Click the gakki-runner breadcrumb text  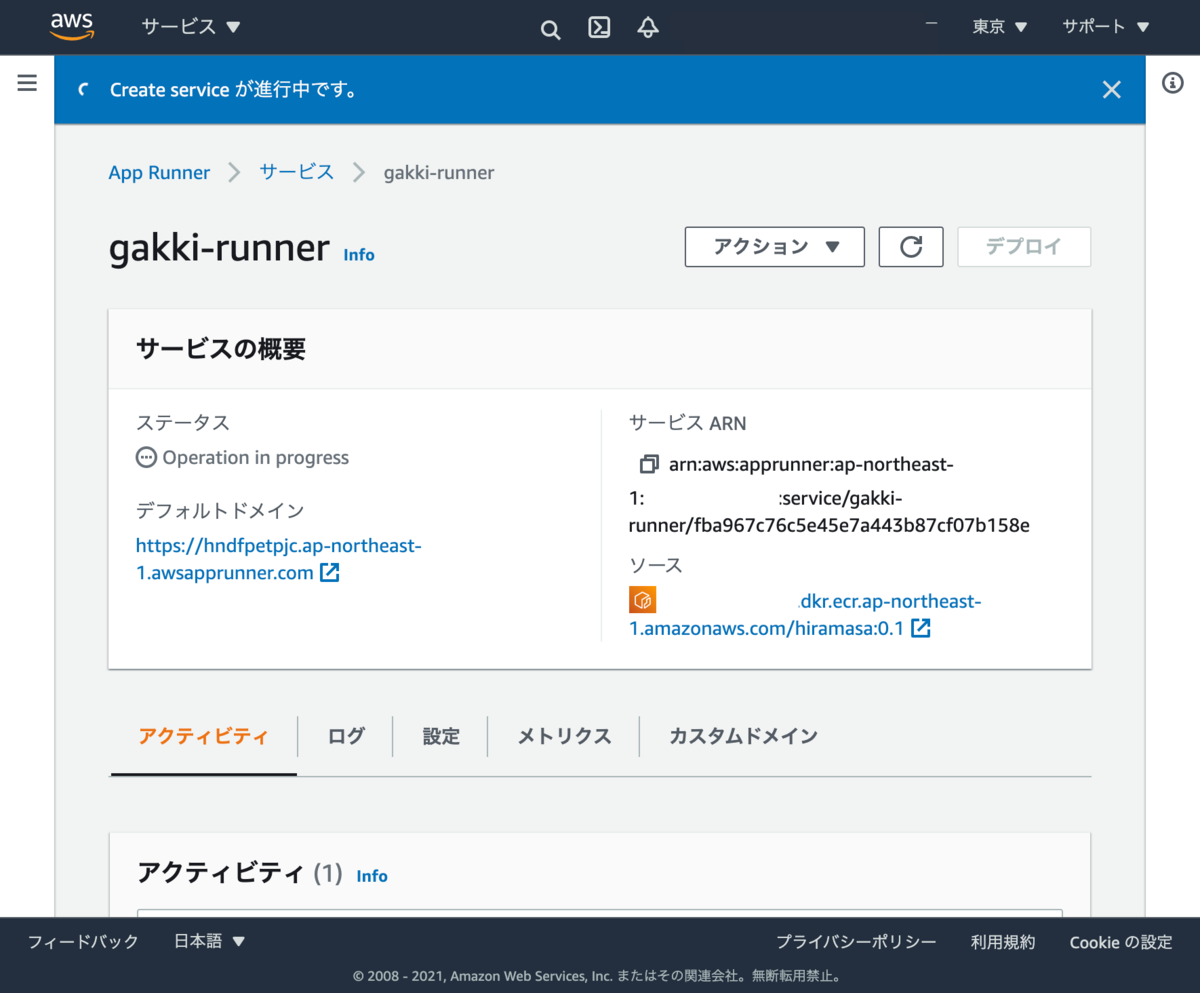tap(439, 173)
